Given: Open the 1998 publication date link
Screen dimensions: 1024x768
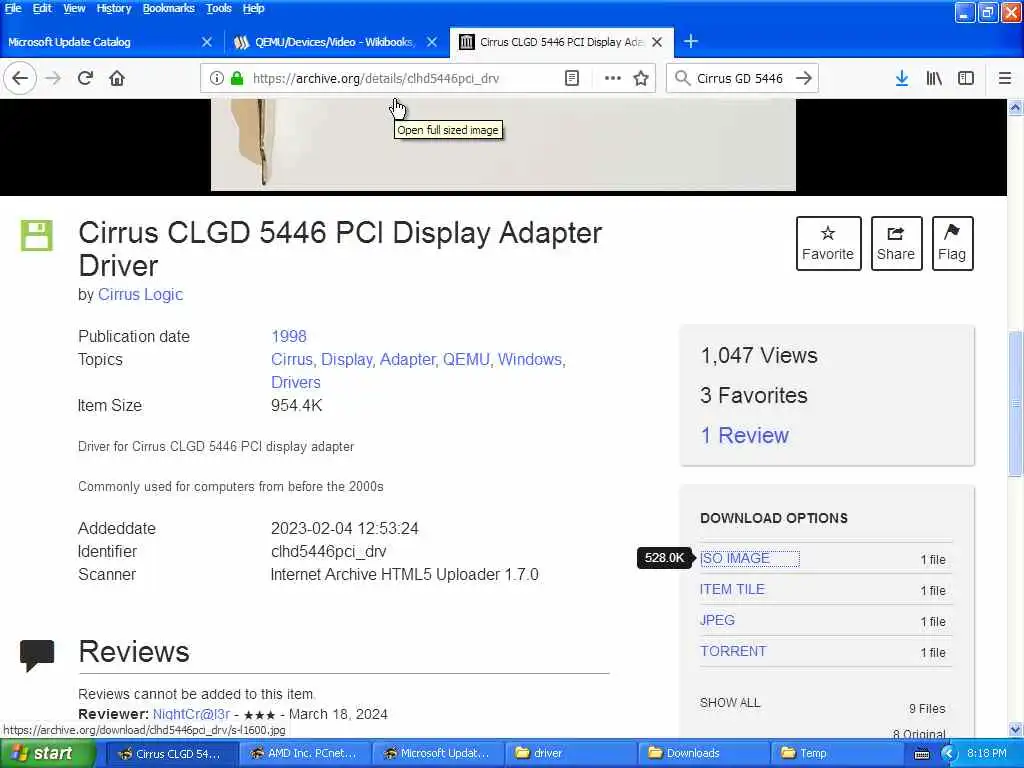Looking at the screenshot, I should pos(289,336).
